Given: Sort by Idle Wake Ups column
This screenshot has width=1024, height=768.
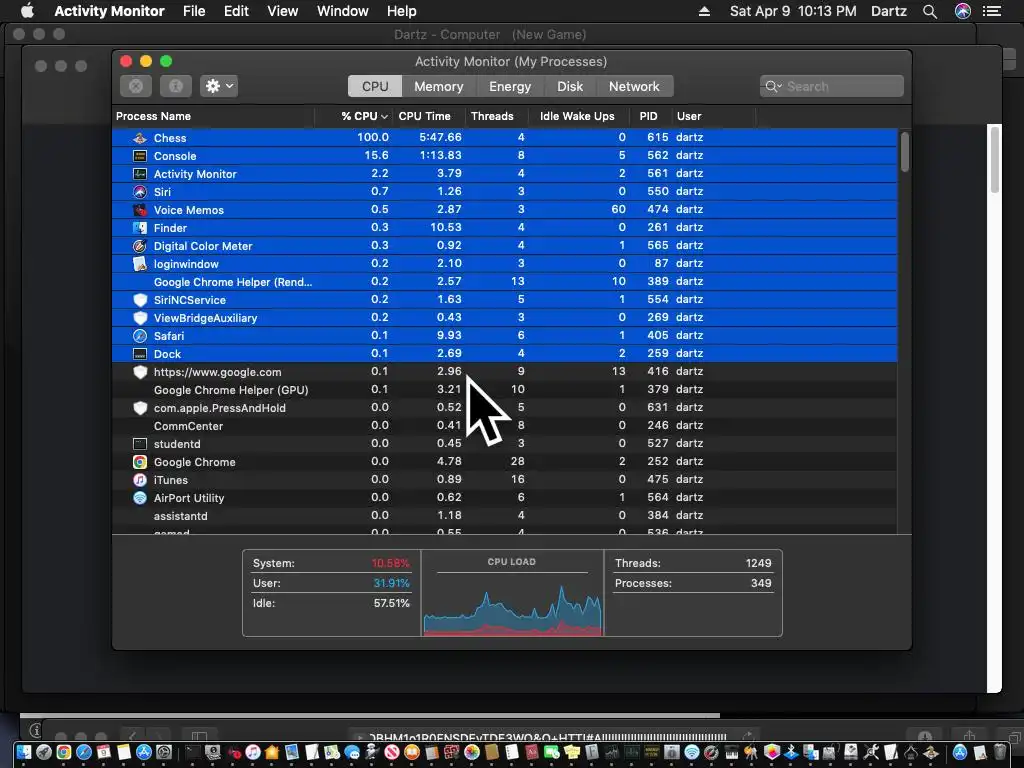Looking at the screenshot, I should [x=577, y=116].
